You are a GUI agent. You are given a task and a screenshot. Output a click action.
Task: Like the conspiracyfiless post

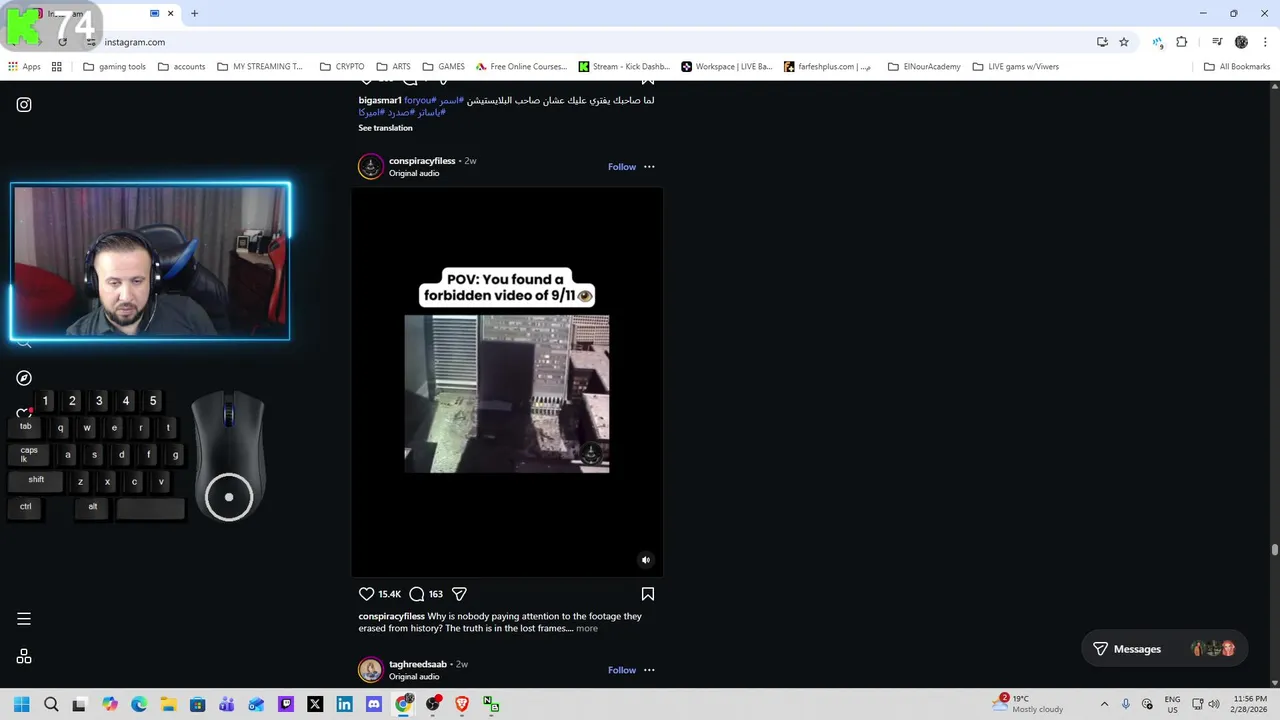[x=367, y=594]
